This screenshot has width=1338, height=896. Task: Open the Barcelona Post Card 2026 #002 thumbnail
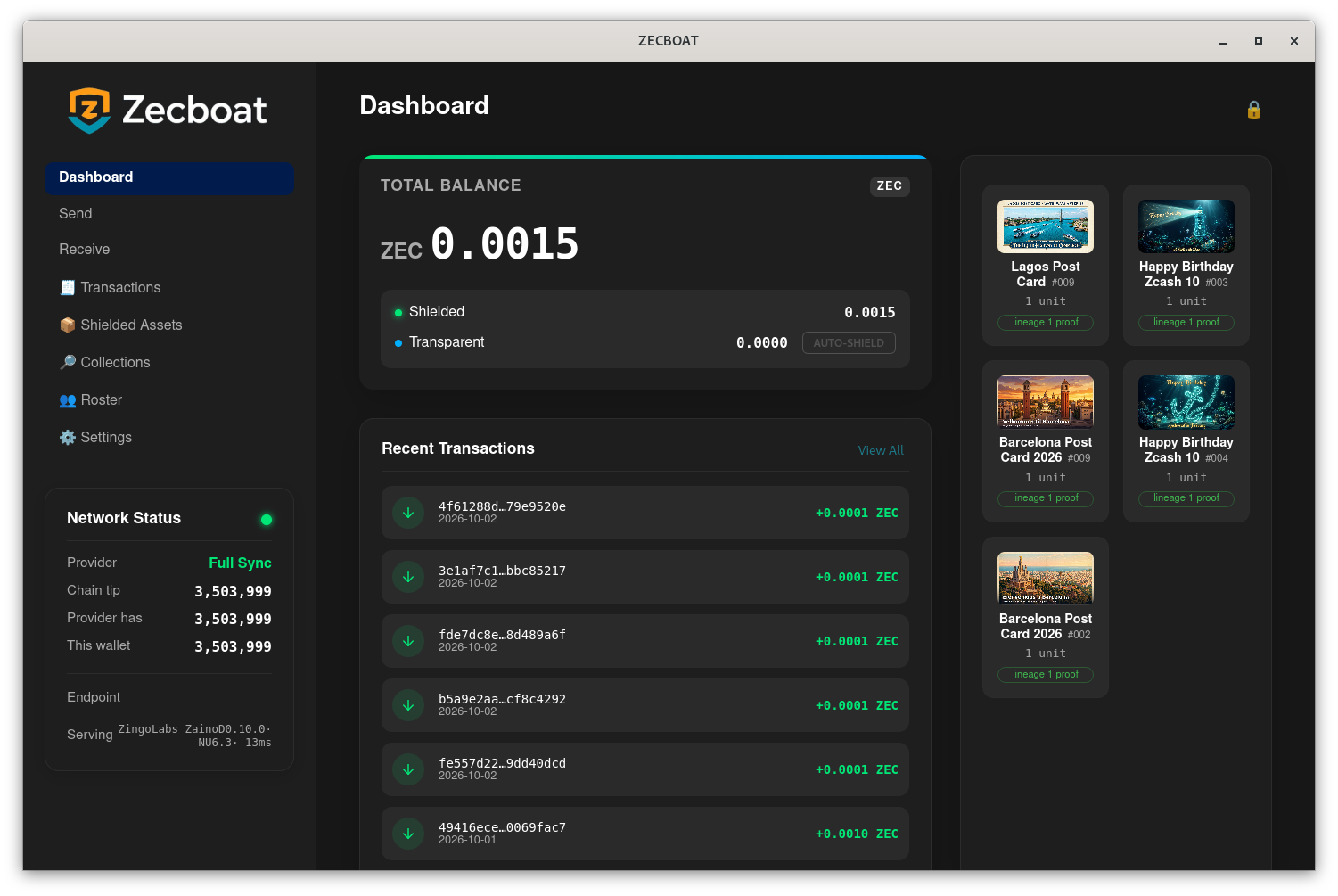[x=1046, y=579]
